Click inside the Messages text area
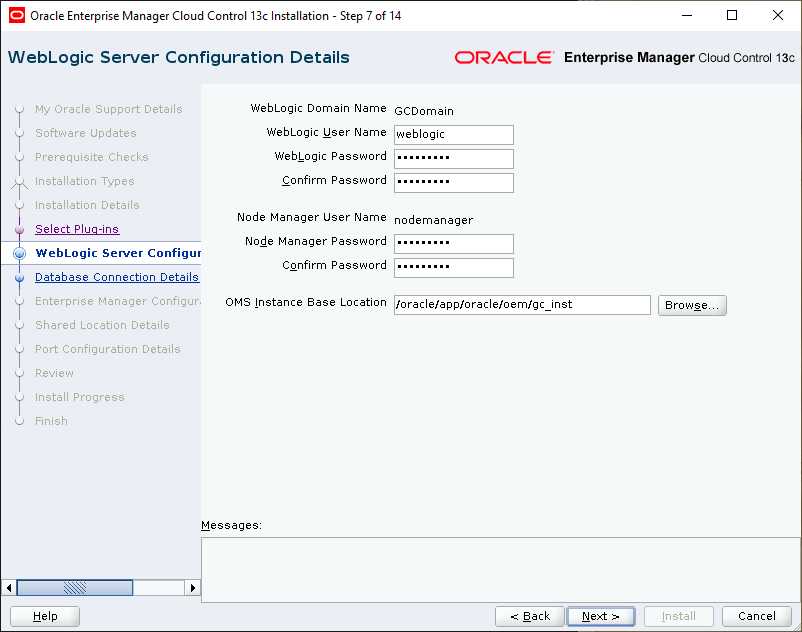 [x=501, y=570]
